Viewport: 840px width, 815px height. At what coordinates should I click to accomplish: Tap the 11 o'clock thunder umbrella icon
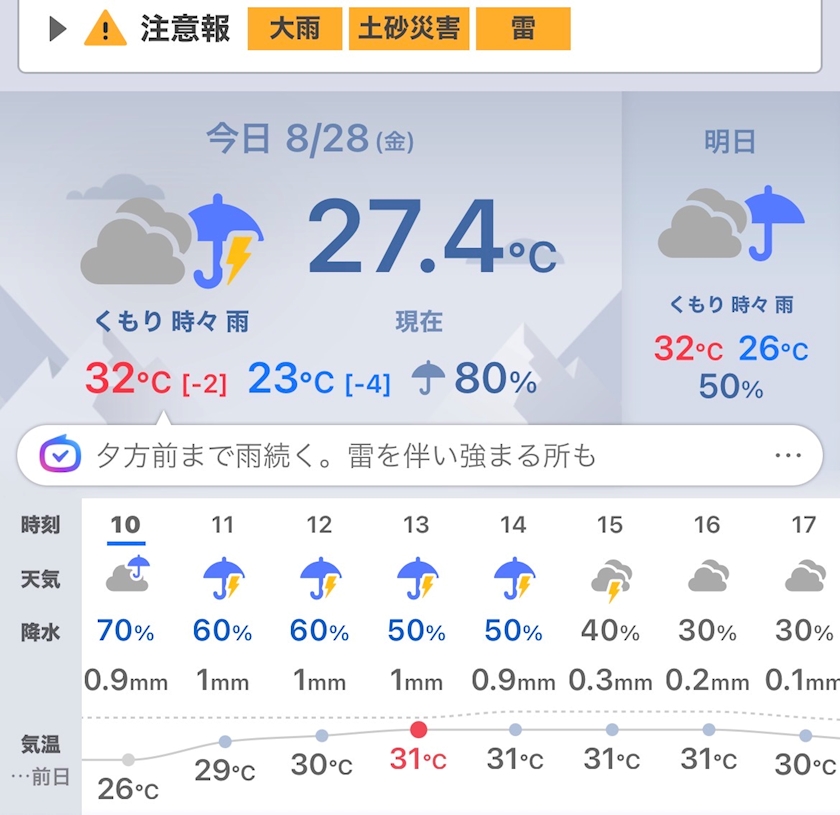click(x=223, y=579)
